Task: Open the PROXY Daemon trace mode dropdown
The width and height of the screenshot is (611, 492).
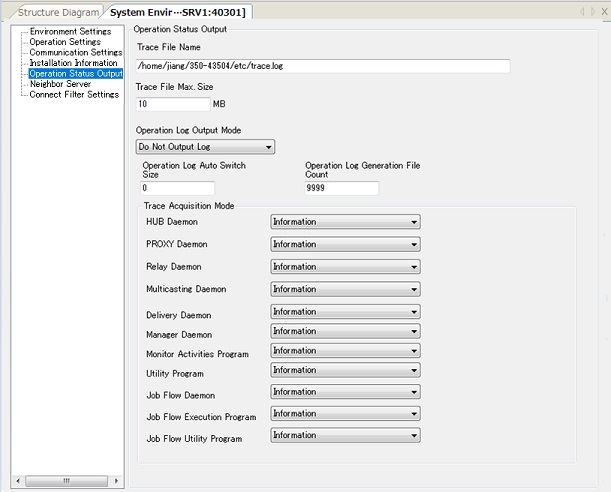Action: pos(345,244)
